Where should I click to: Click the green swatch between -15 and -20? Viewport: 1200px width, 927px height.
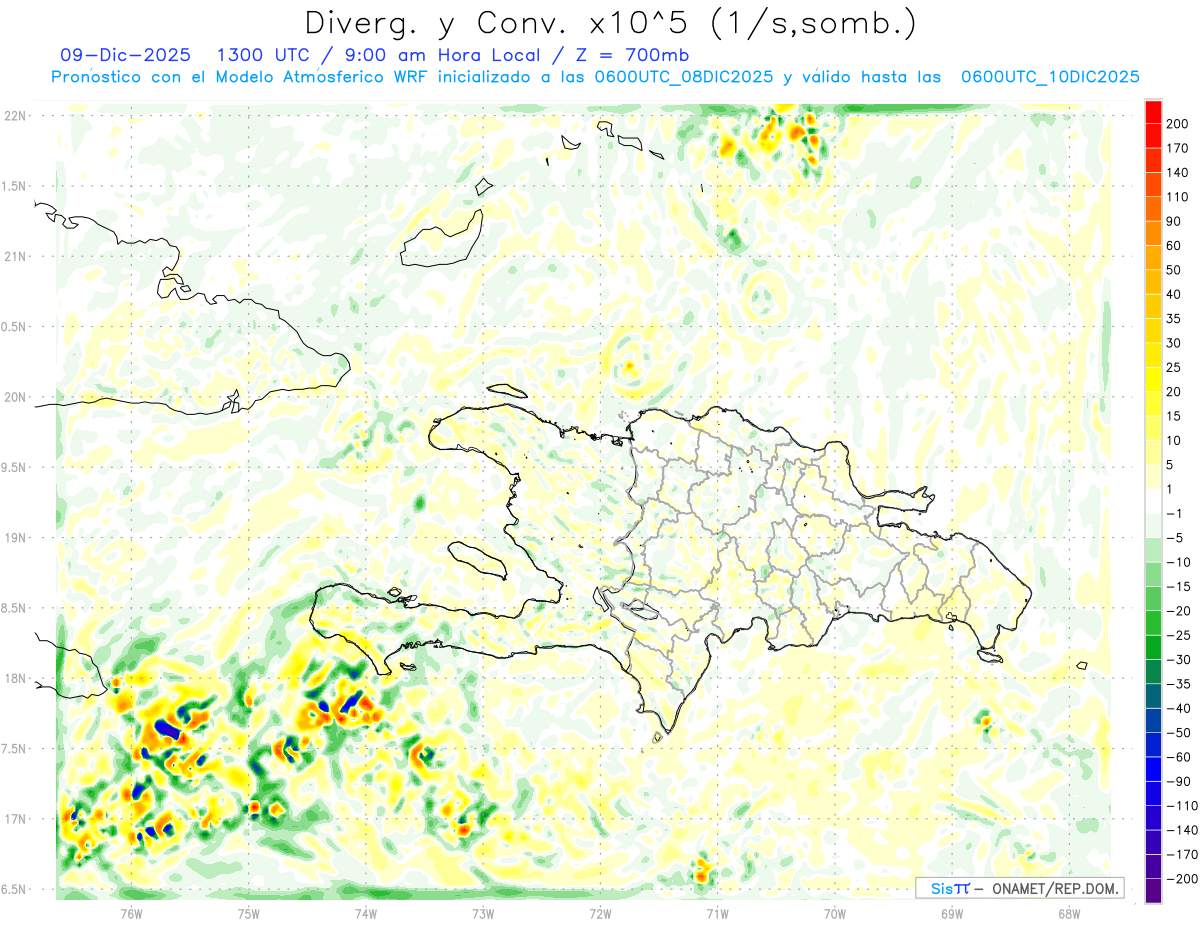(1153, 598)
